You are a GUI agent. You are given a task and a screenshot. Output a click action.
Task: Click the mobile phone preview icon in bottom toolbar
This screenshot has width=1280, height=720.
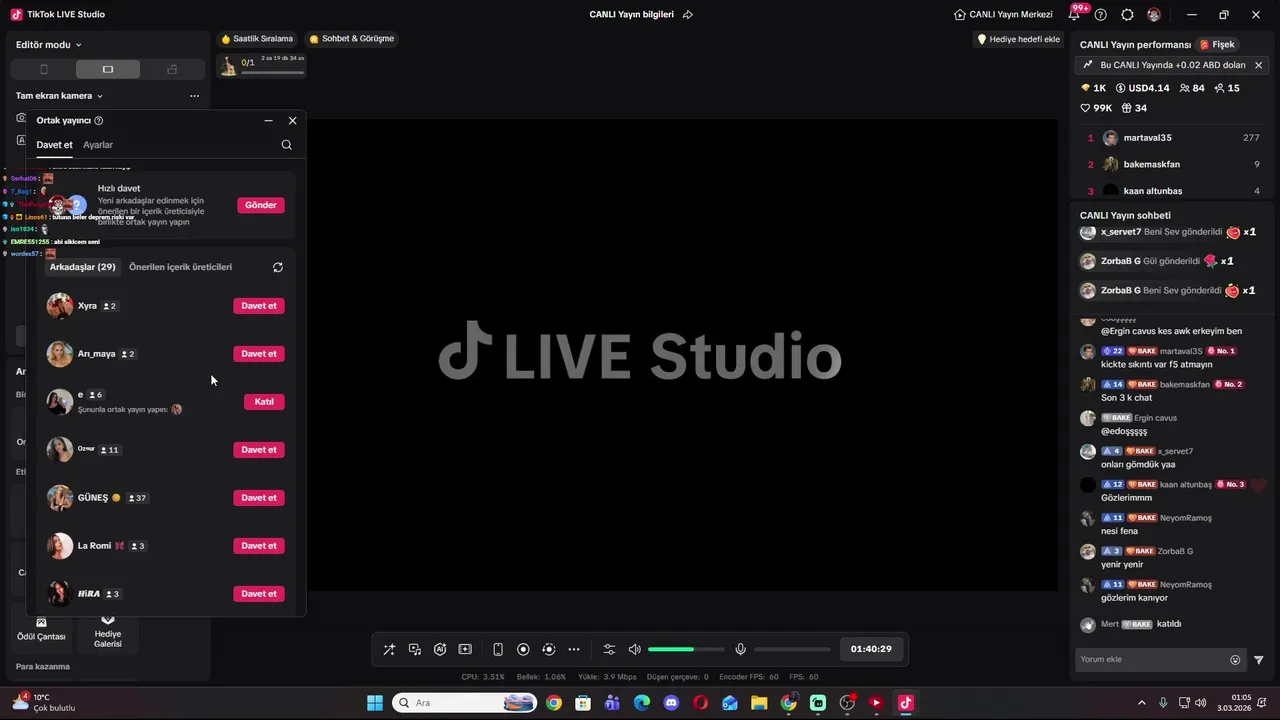(x=498, y=649)
